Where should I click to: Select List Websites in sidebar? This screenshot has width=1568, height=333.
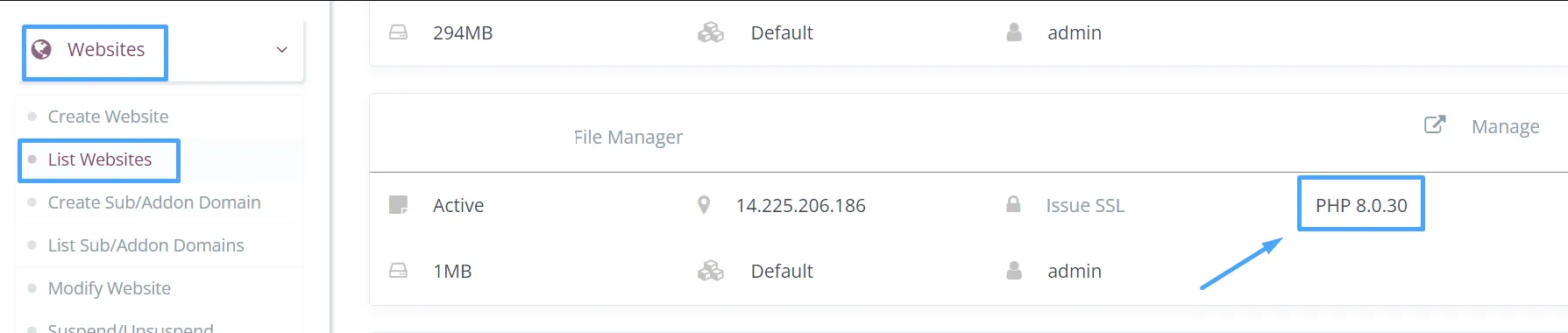(x=100, y=159)
